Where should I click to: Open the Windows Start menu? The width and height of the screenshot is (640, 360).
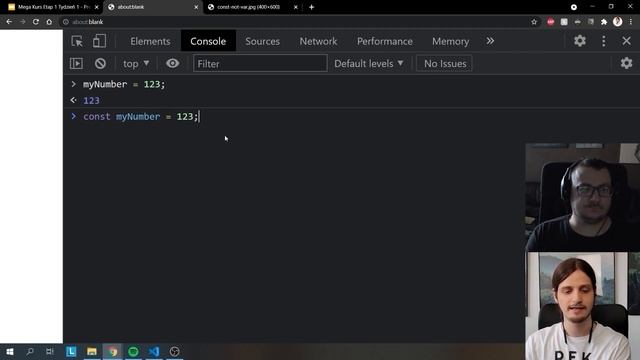[x=10, y=351]
